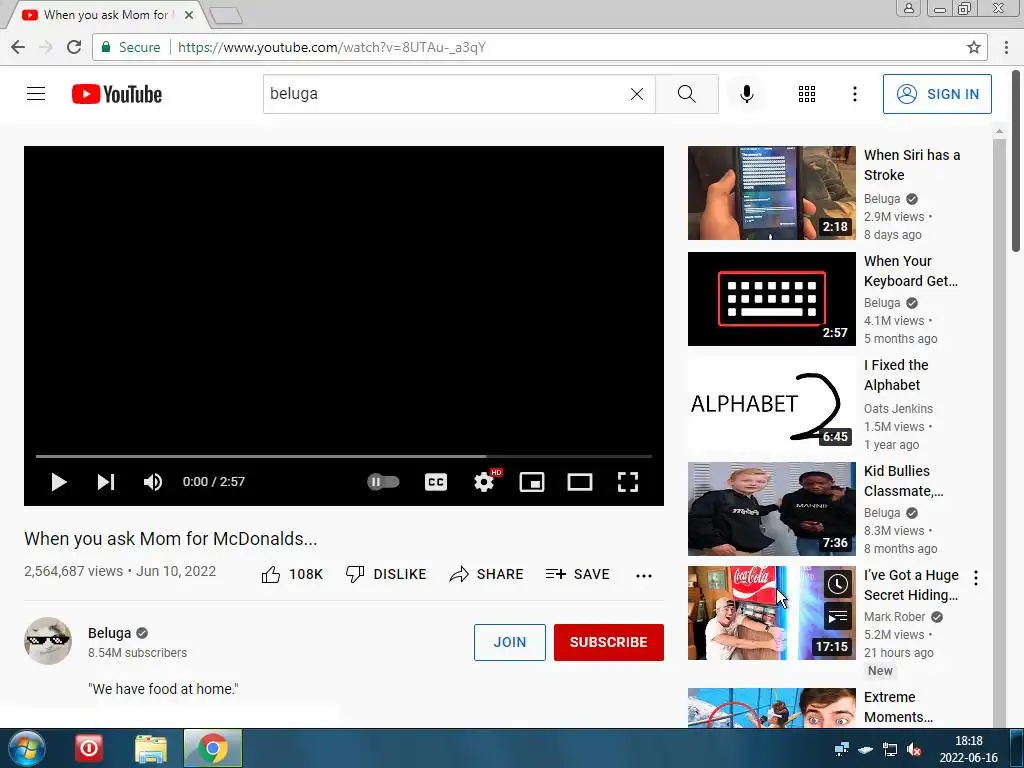The height and width of the screenshot is (768, 1024).
Task: Open the YouTube apps grid icon
Action: point(807,94)
